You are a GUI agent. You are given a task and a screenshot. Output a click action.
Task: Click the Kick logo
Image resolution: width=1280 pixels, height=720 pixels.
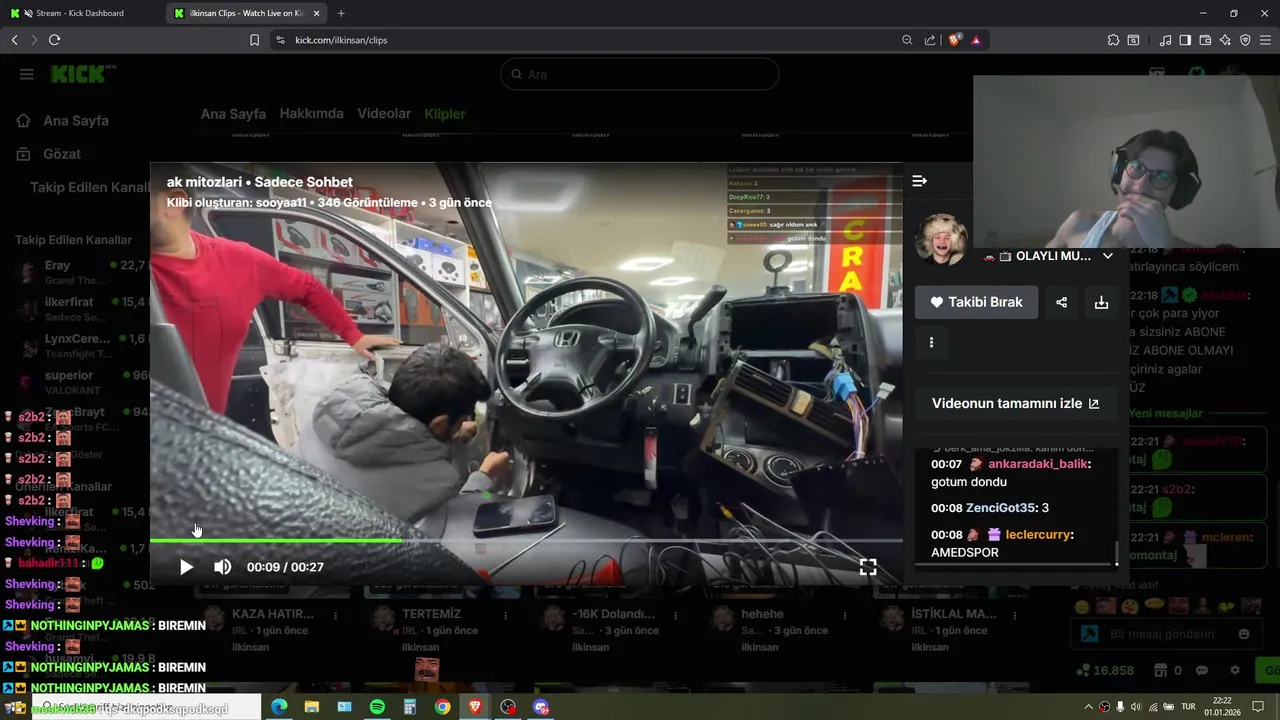coord(83,74)
